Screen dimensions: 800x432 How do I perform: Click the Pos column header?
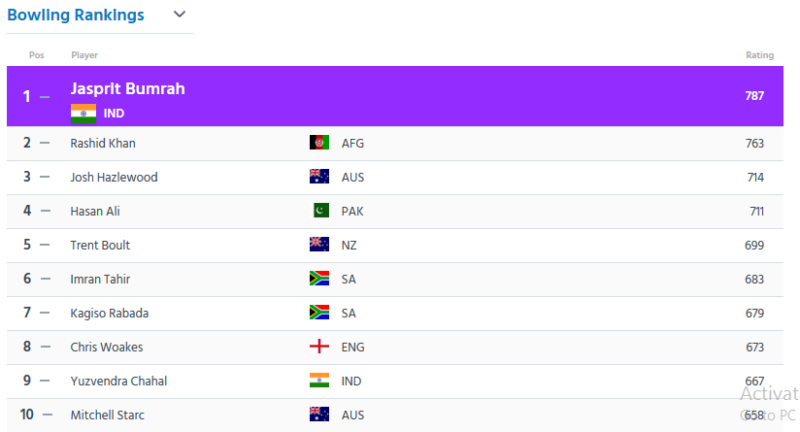[x=36, y=55]
